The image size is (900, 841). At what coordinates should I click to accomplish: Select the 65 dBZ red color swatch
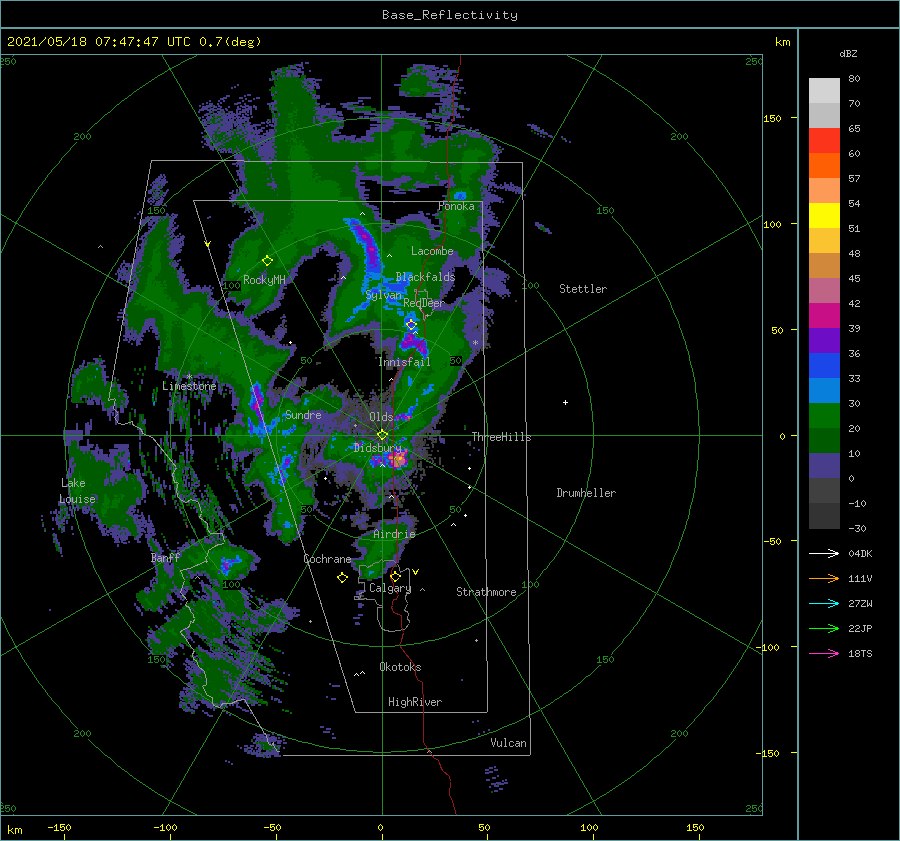pos(824,140)
